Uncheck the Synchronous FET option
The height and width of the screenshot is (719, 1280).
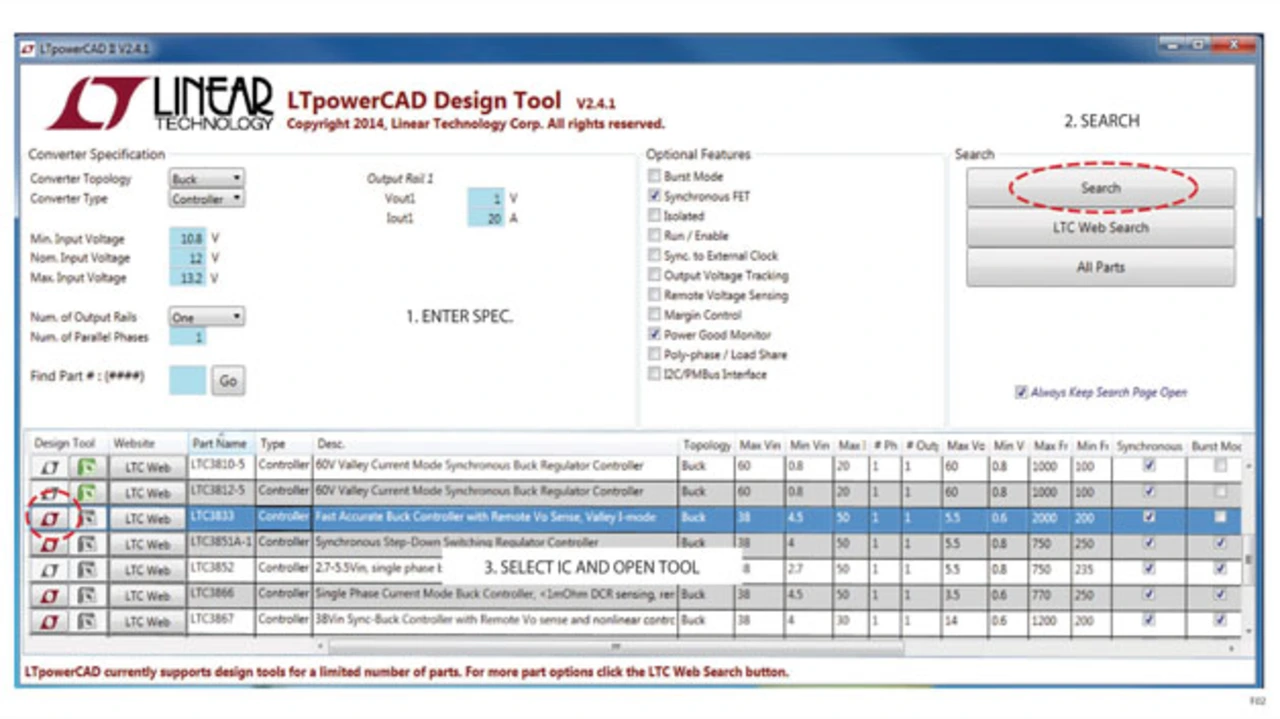tap(654, 196)
